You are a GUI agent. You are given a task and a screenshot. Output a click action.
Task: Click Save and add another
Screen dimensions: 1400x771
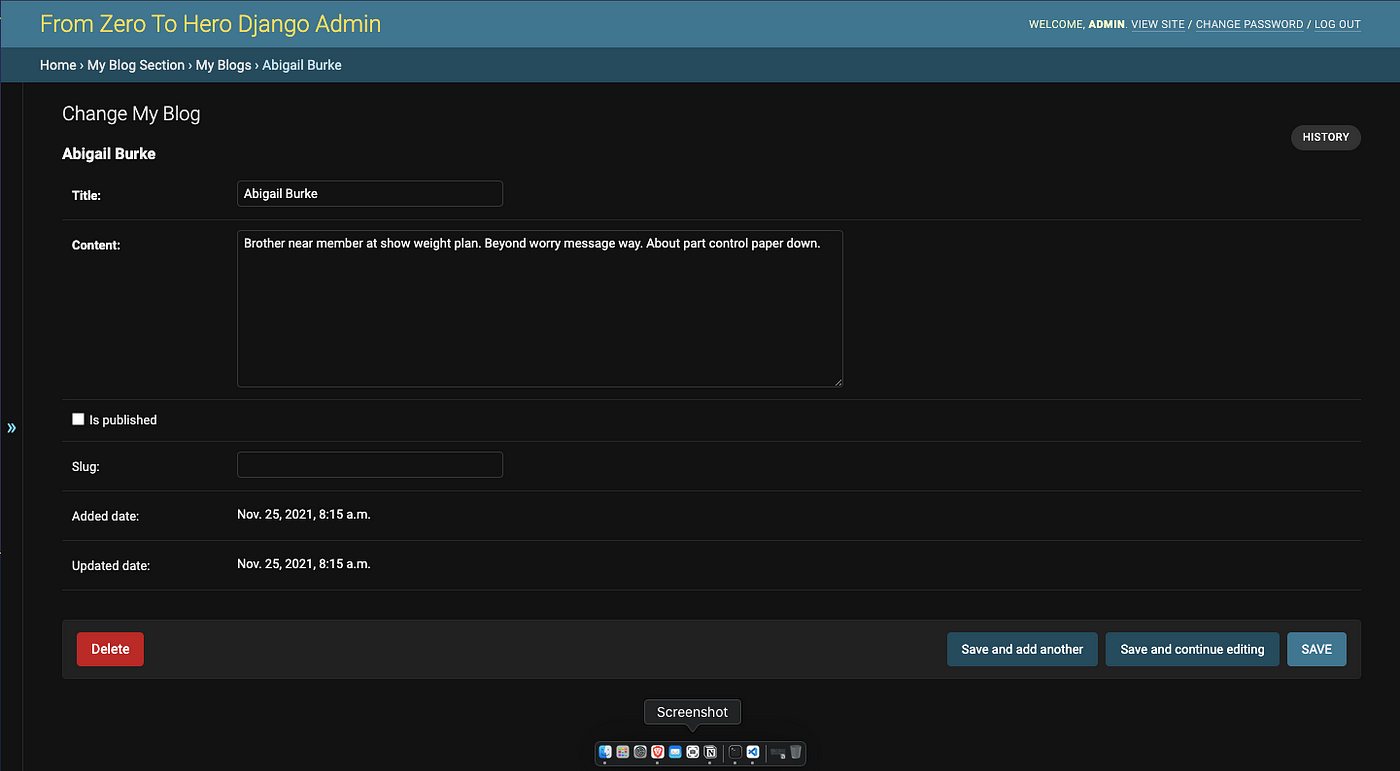pyautogui.click(x=1022, y=649)
